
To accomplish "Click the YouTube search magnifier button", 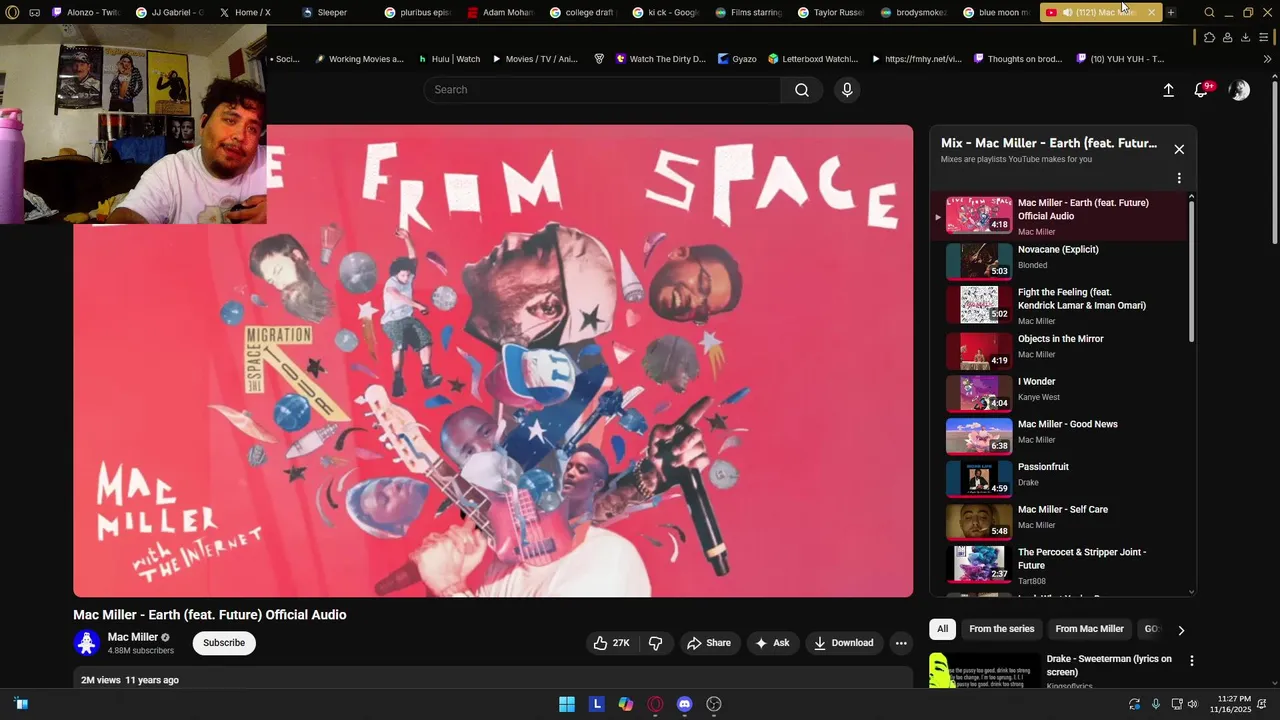I will (x=802, y=90).
